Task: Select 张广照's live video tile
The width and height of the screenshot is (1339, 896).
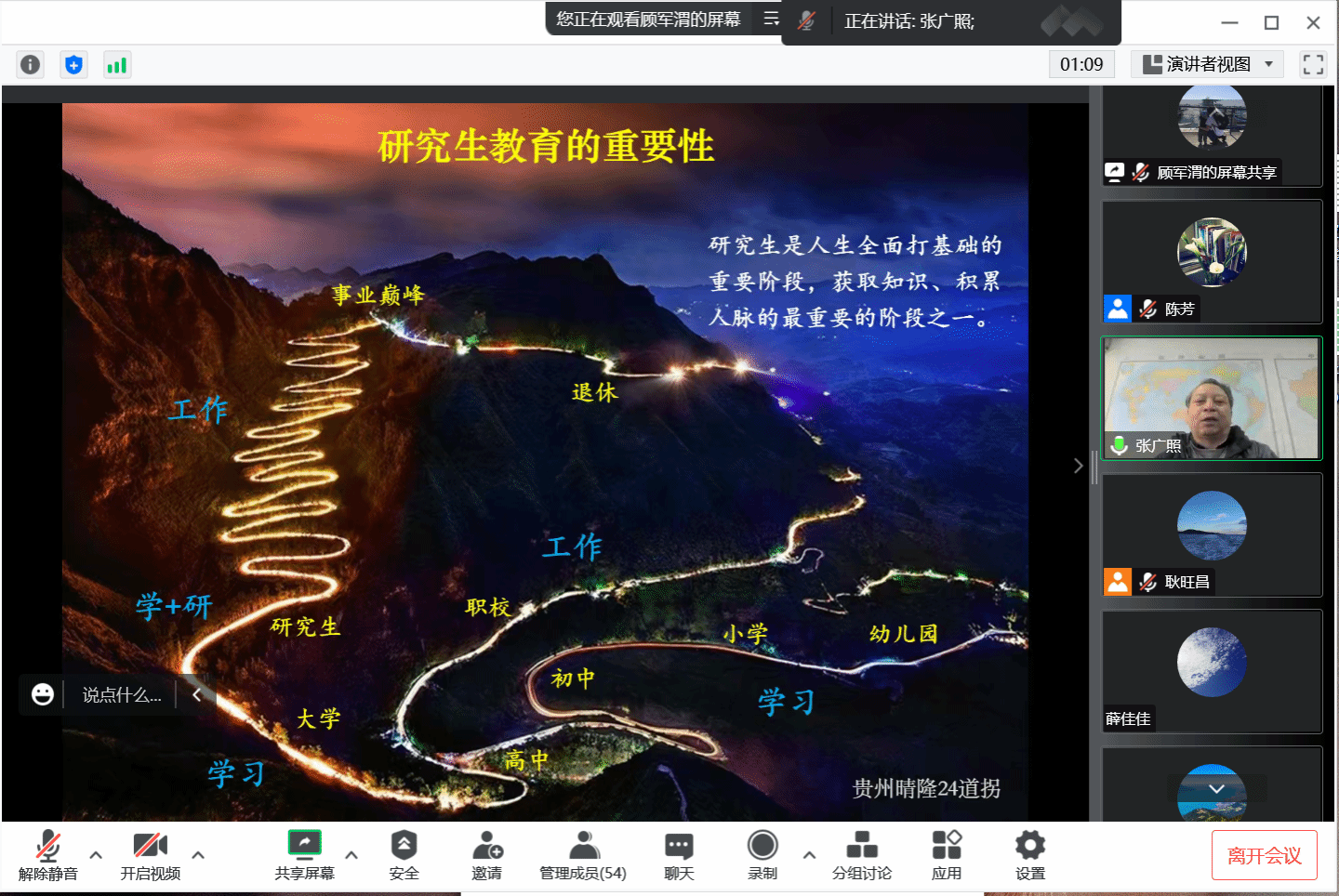Action: click(1212, 399)
